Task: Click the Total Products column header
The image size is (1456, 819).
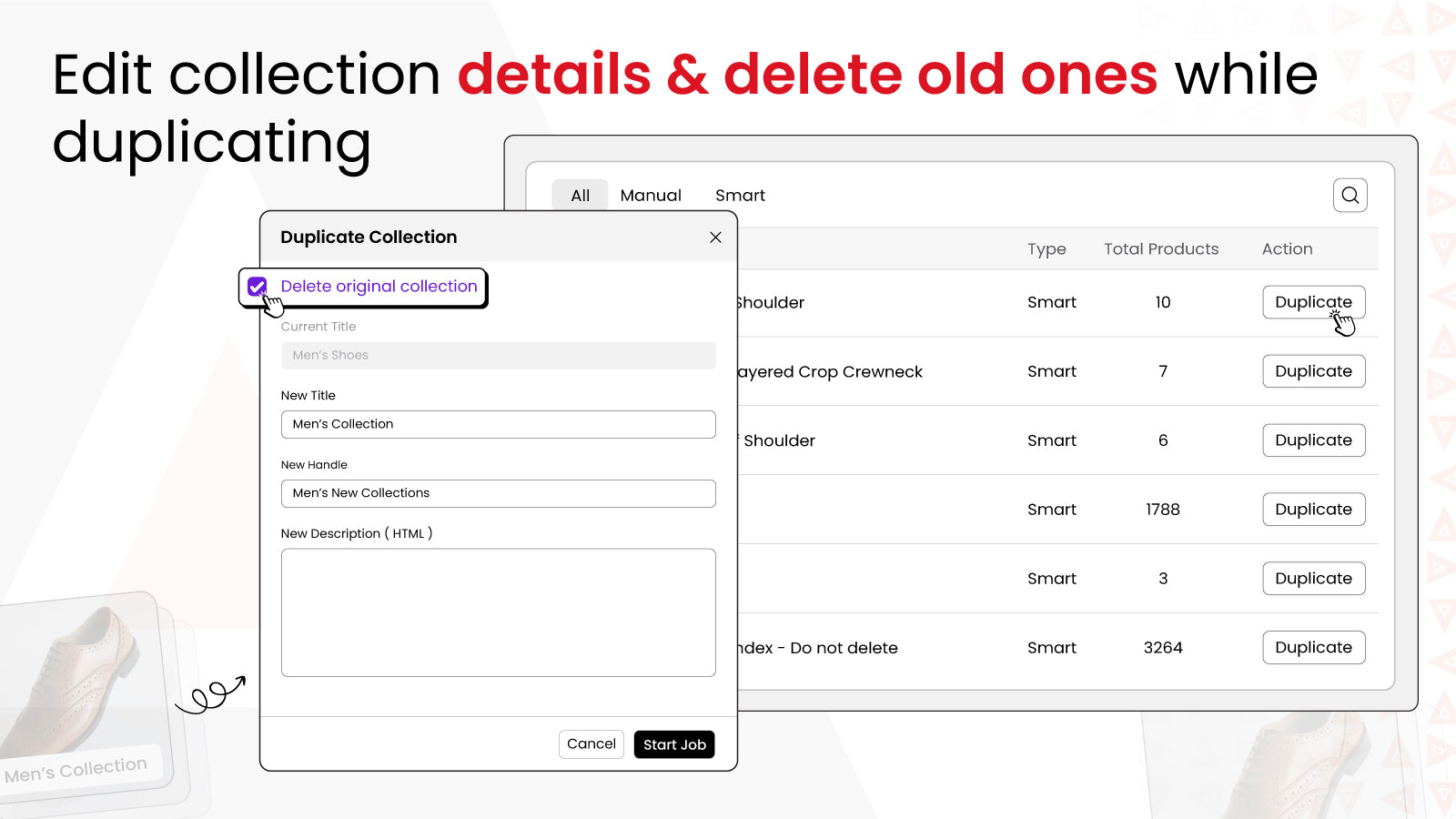Action: [x=1161, y=249]
